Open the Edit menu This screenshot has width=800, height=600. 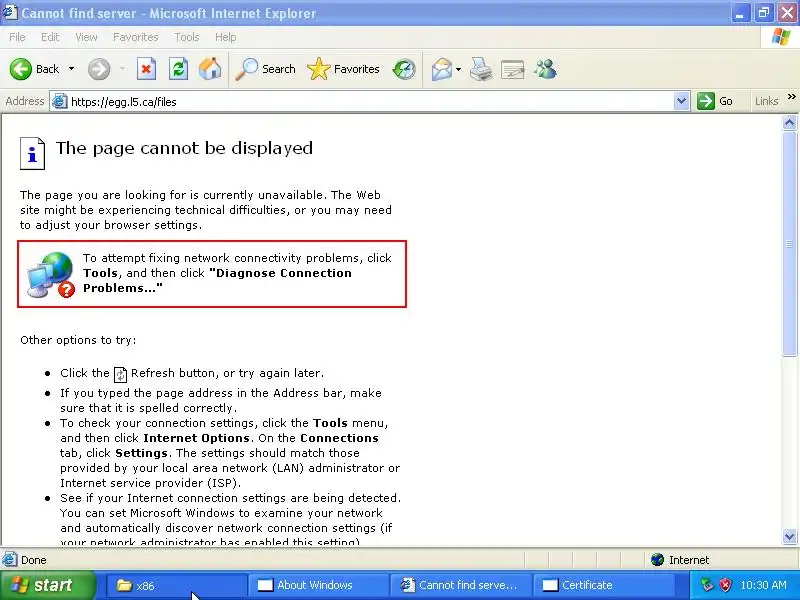(x=50, y=37)
